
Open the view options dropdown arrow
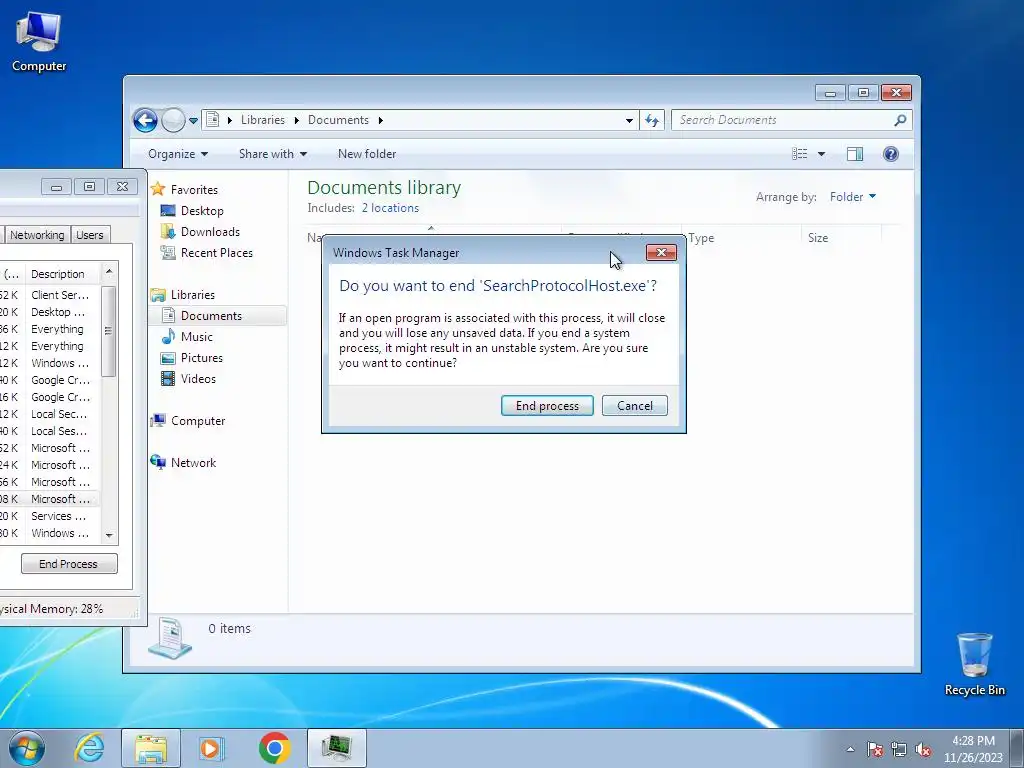coord(822,154)
